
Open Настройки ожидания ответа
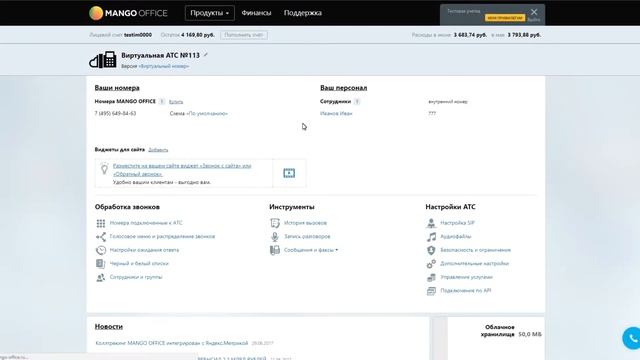tap(144, 250)
